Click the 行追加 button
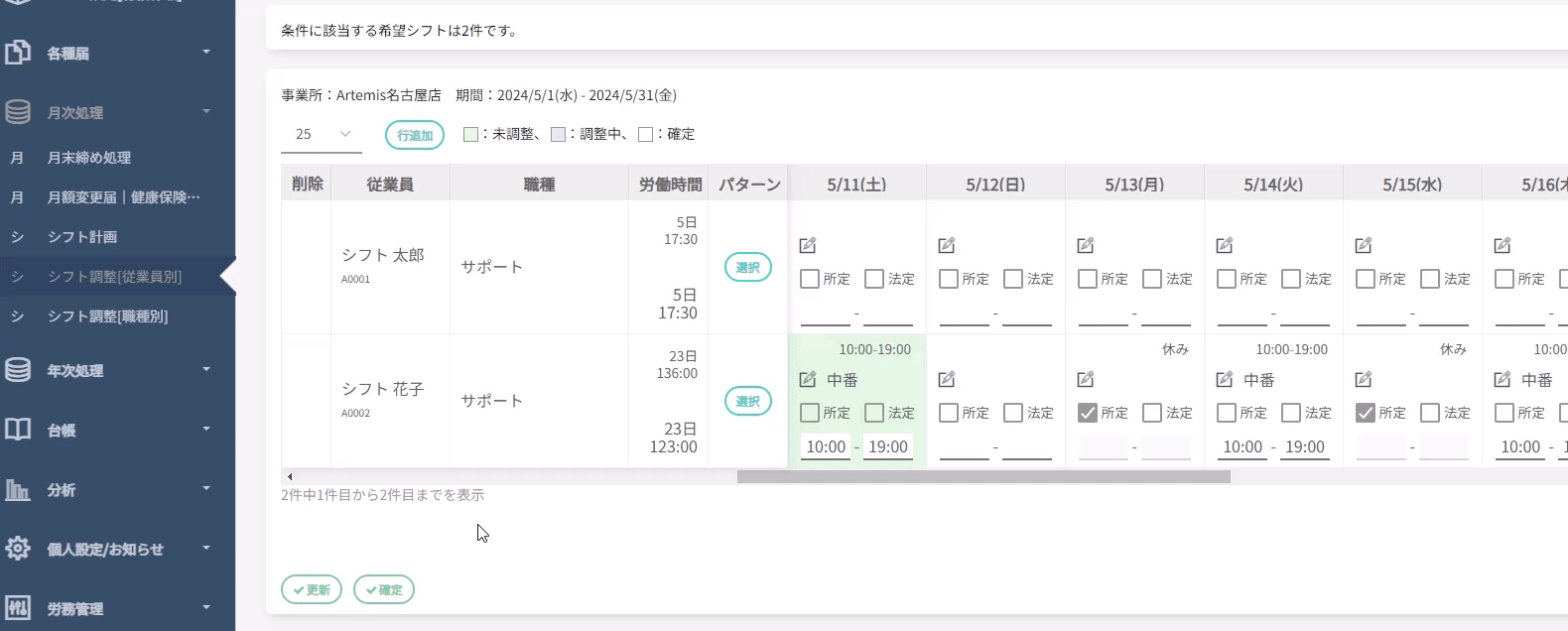 coord(415,135)
